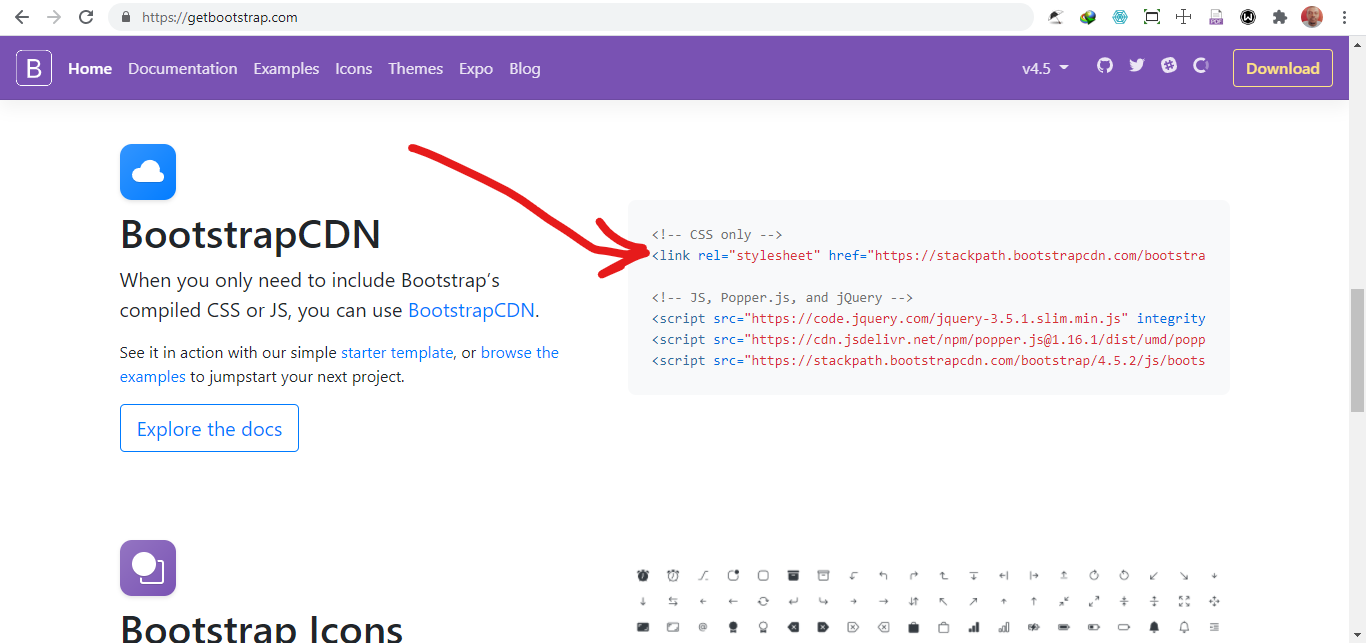Open the Themes nav item
The width and height of the screenshot is (1366, 643).
pos(416,68)
